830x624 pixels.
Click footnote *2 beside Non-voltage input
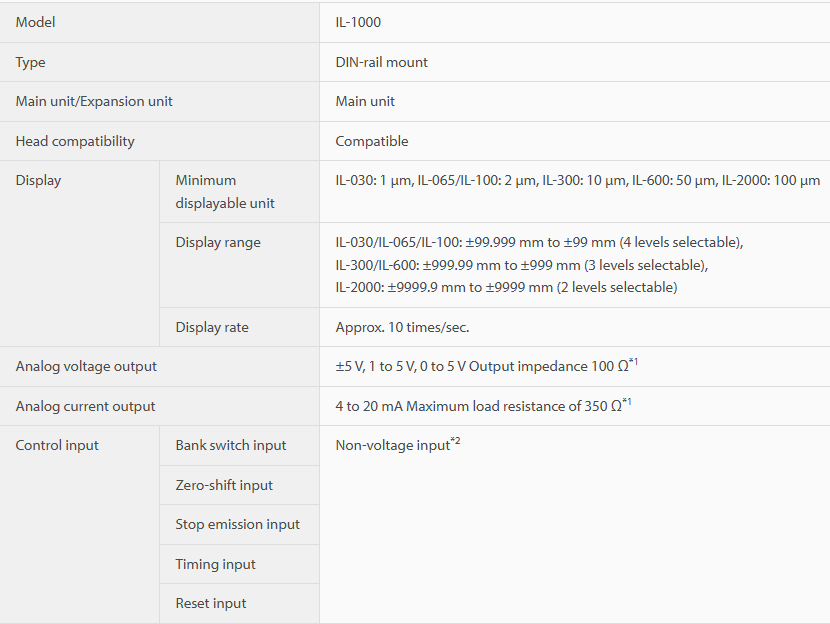(456, 440)
